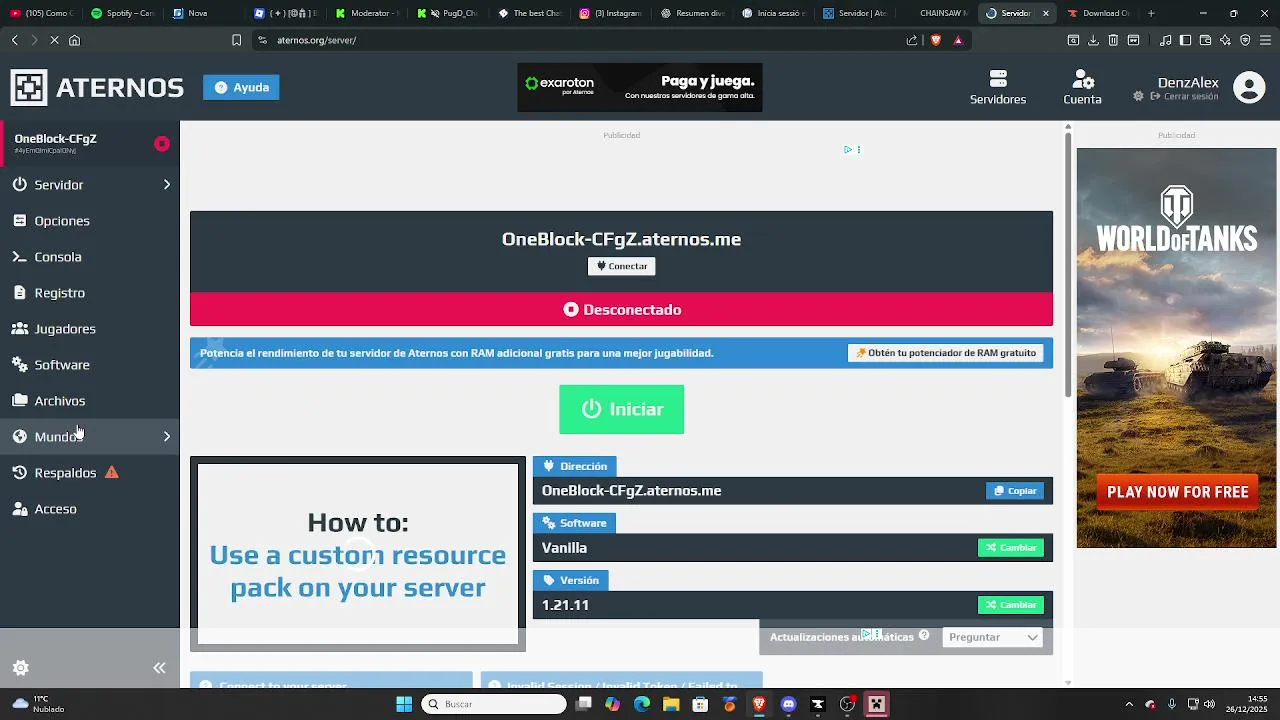Switch to the Instagram browser tab
Screen dimensions: 1280x720
(x=611, y=13)
